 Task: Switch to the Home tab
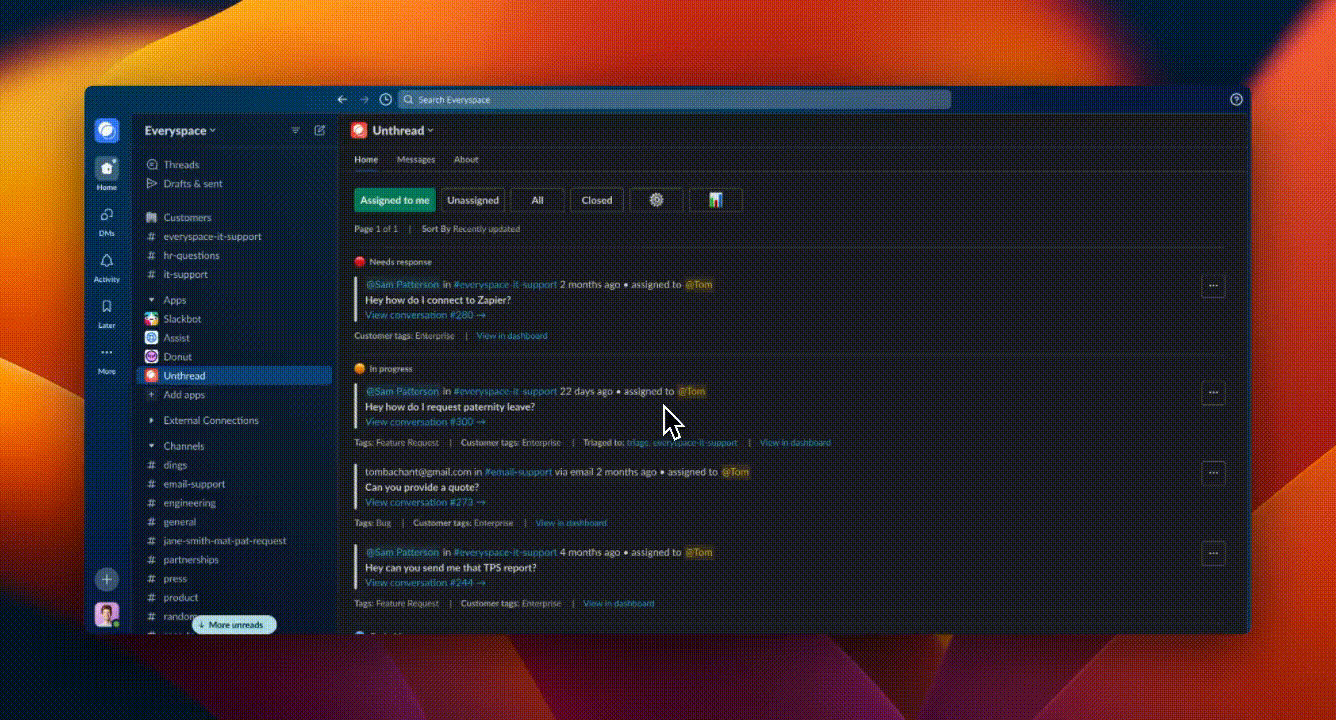(366, 160)
